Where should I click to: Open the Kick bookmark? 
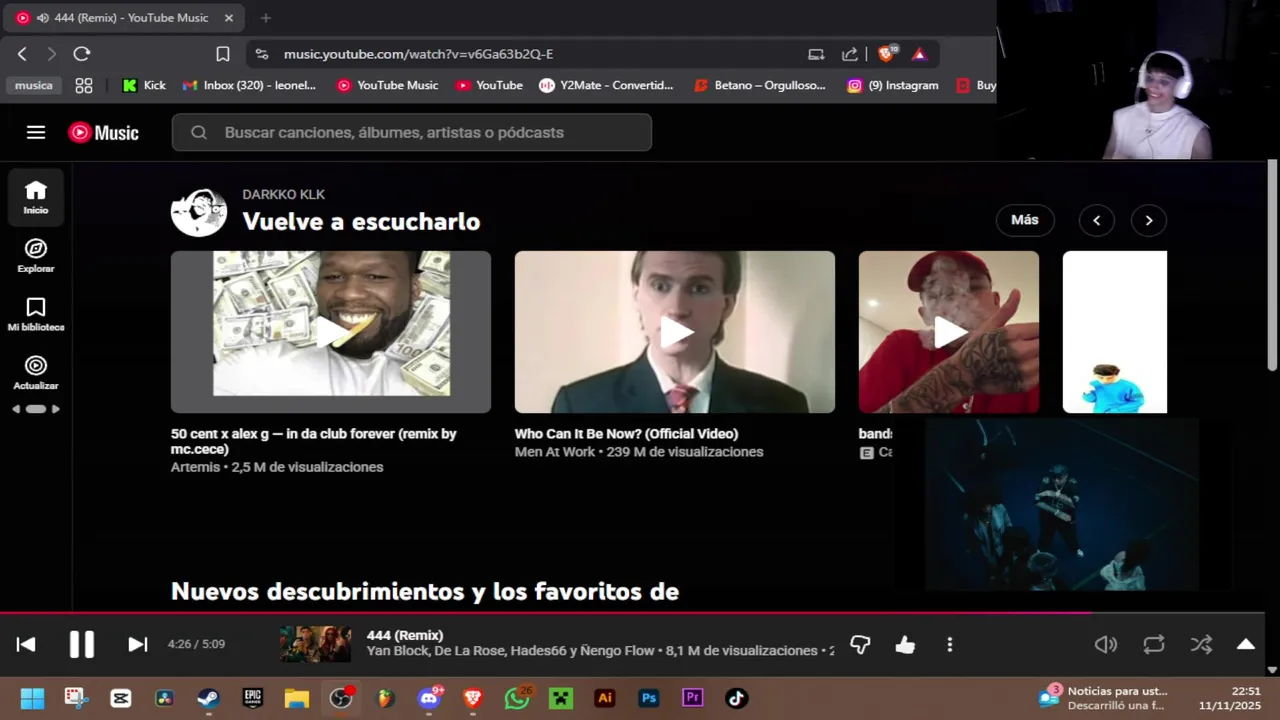coord(144,85)
